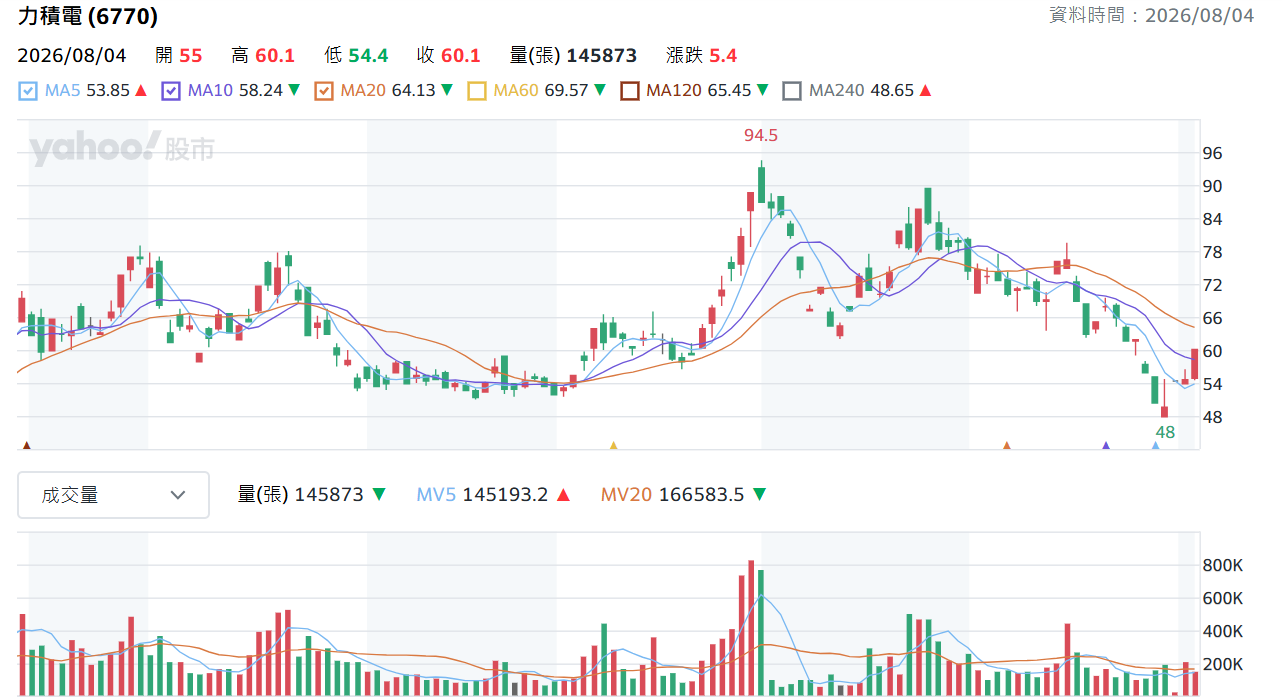The image size is (1282, 697).
Task: Click the opening price 開 55
Action: (x=178, y=55)
